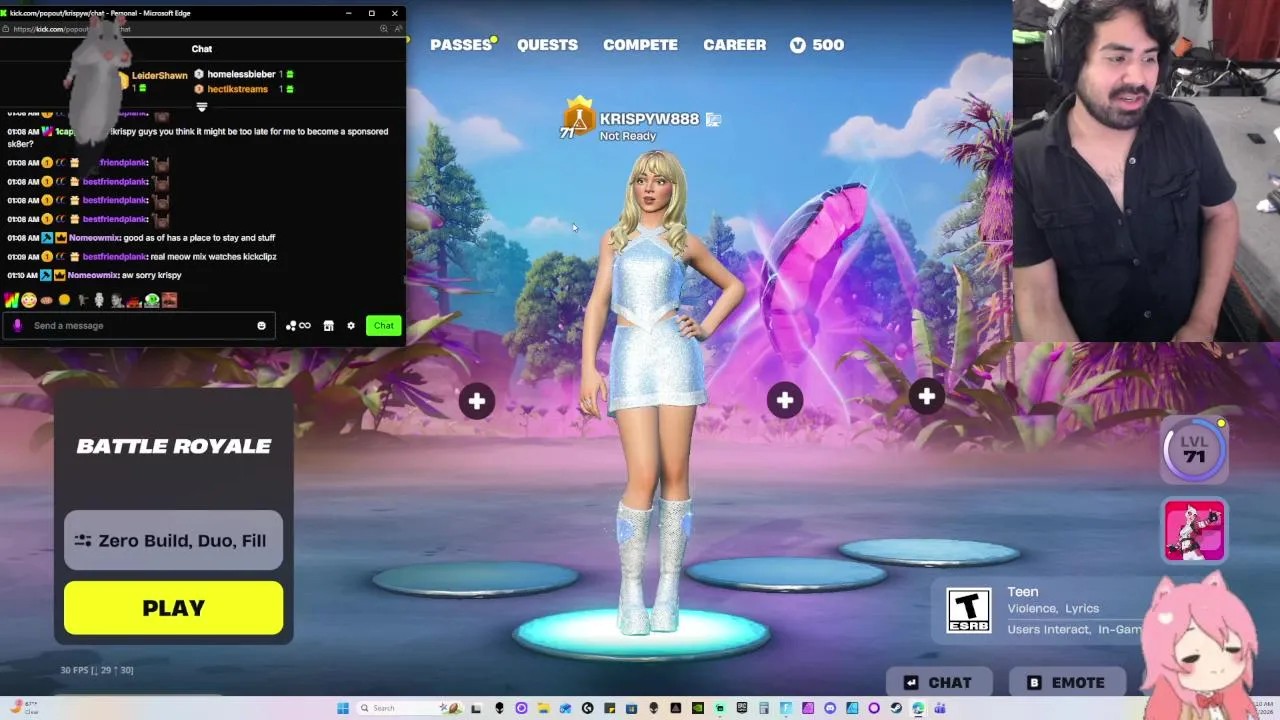Click LeiderShawn in the chat leaderboard

[x=160, y=76]
